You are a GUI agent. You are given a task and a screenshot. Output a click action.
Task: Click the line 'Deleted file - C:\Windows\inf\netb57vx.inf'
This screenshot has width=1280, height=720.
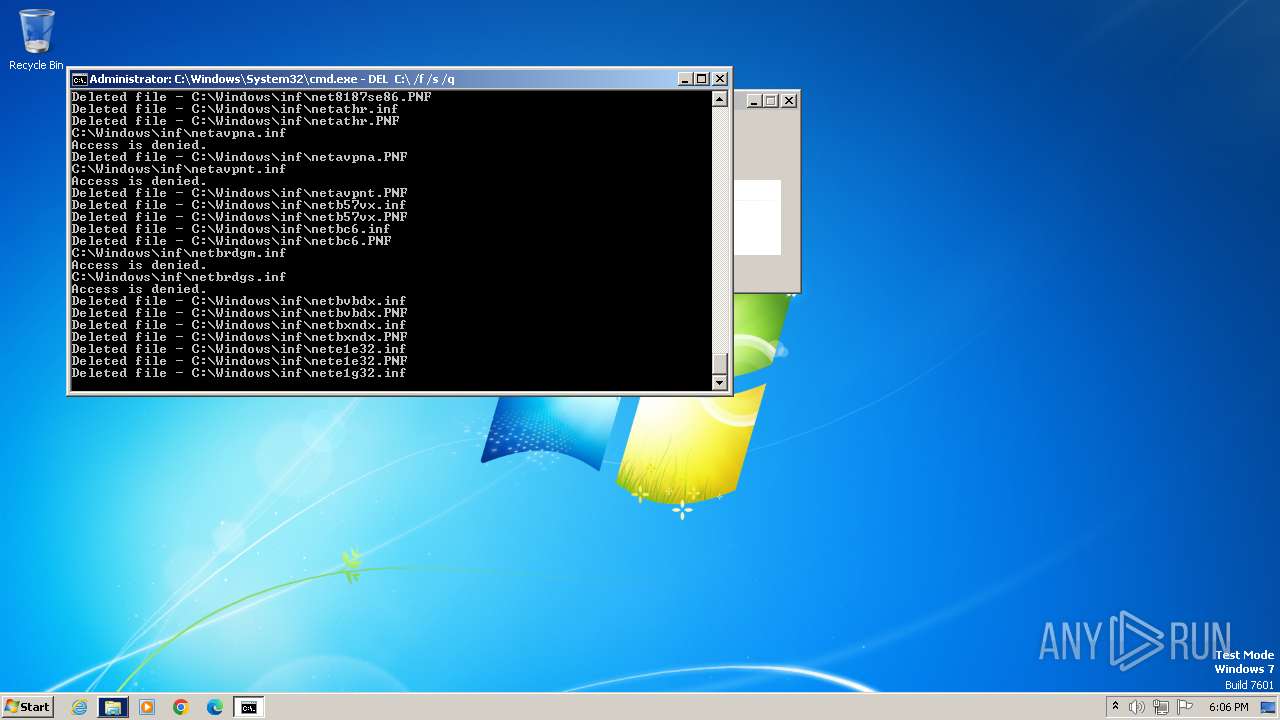[239, 205]
